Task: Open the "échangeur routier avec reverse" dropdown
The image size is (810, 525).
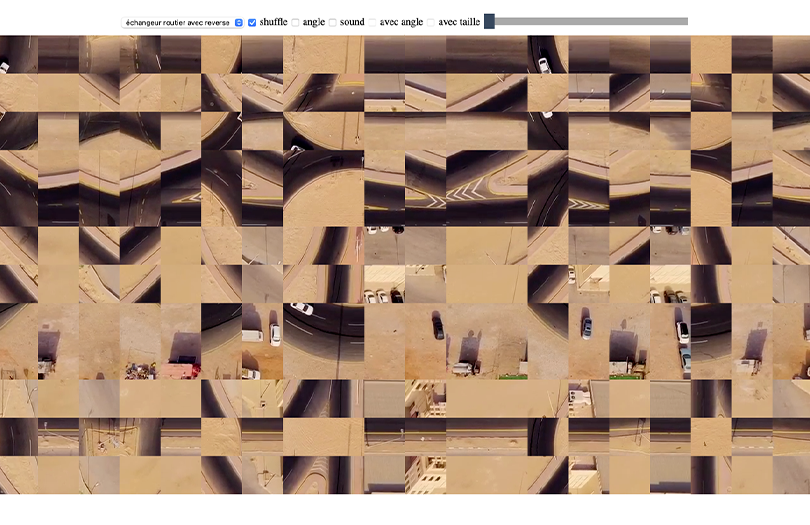Action: pos(182,23)
